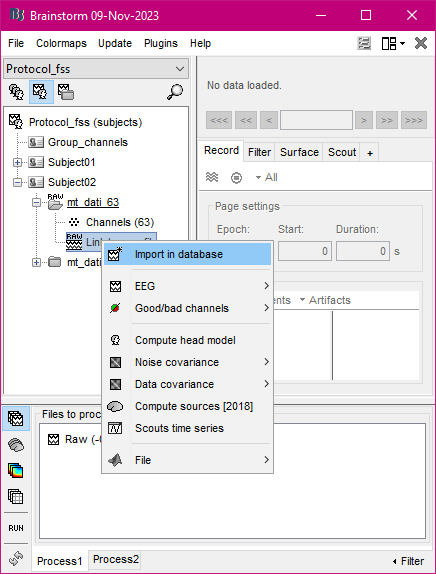Collapse the Subject02 node
The image size is (436, 574).
click(17, 182)
